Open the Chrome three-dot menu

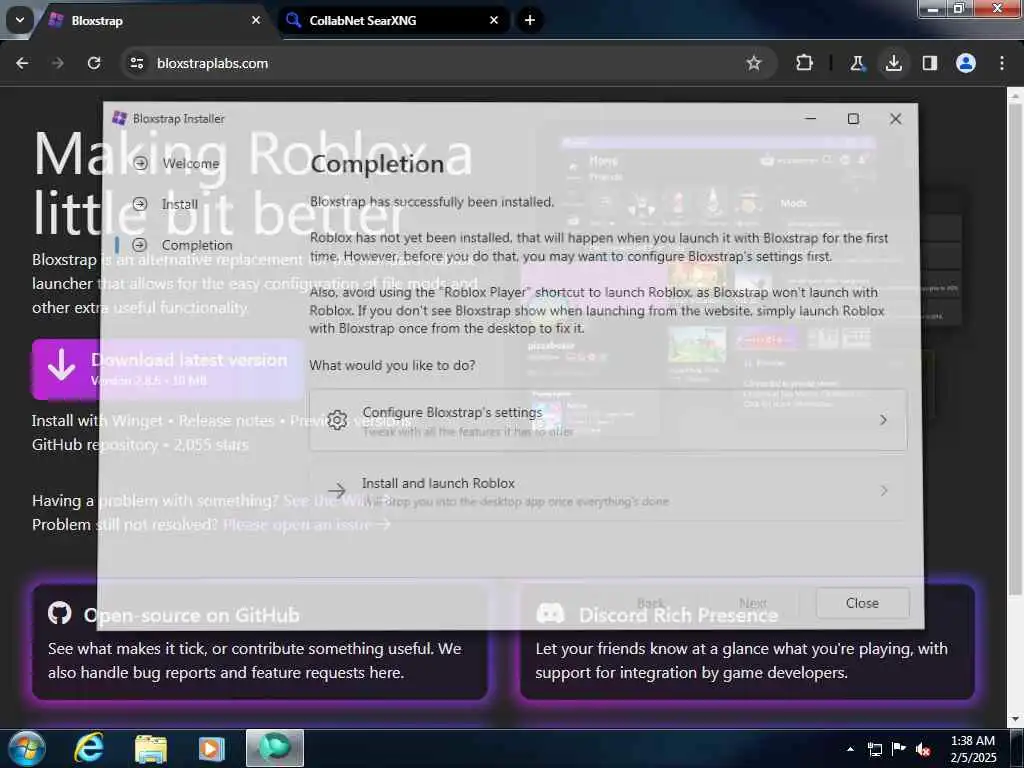click(x=1001, y=63)
